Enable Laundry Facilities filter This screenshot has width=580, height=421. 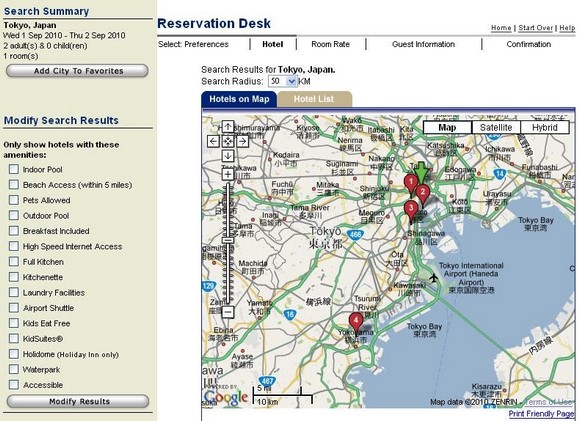tap(14, 292)
